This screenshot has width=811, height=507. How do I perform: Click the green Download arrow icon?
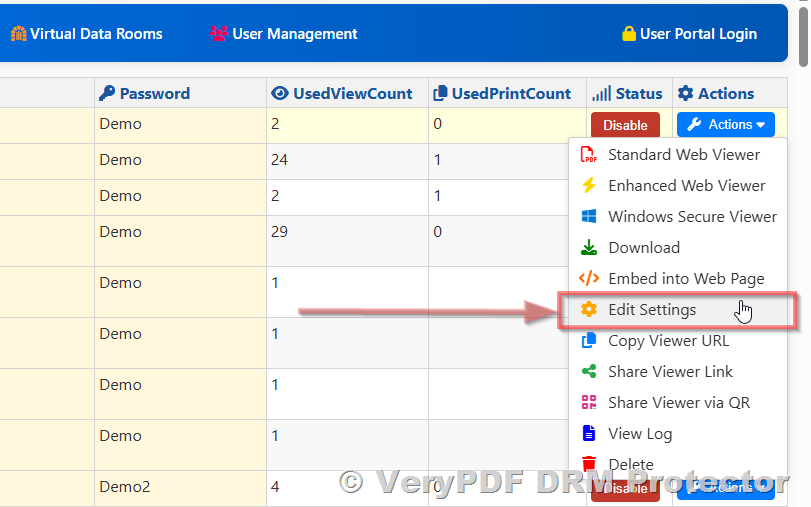pos(589,248)
